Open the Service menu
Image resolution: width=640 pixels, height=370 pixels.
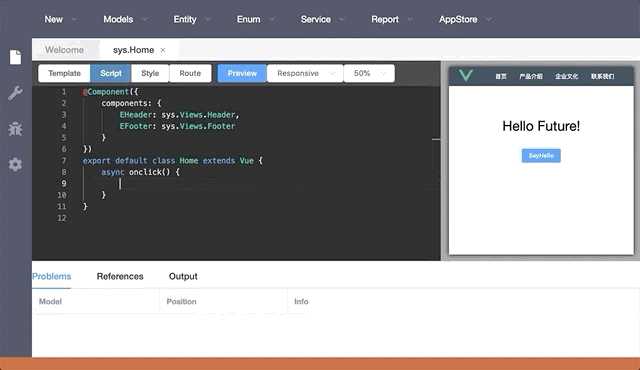coord(316,20)
